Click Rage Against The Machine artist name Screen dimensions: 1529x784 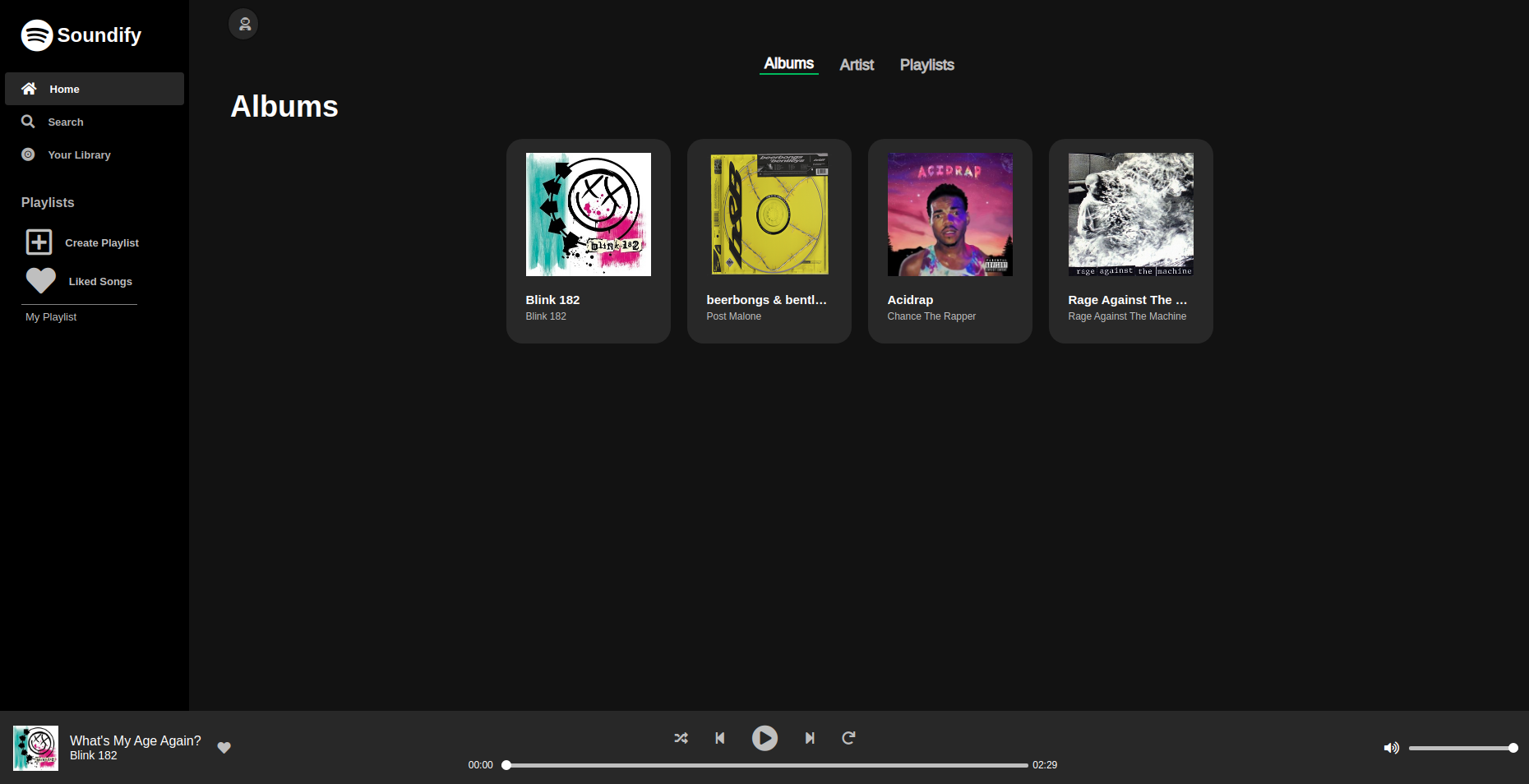1127,316
